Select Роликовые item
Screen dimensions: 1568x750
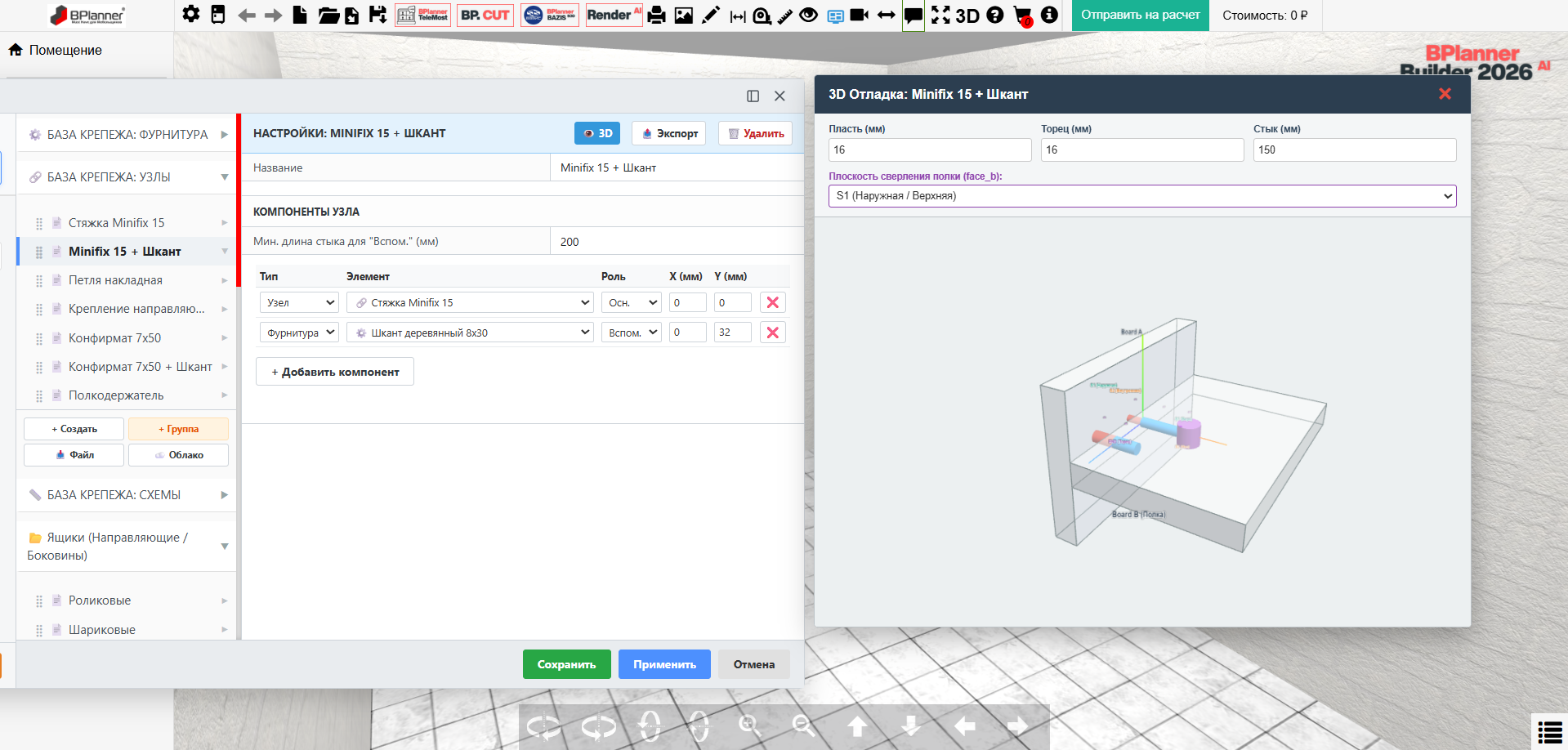pyautogui.click(x=127, y=600)
